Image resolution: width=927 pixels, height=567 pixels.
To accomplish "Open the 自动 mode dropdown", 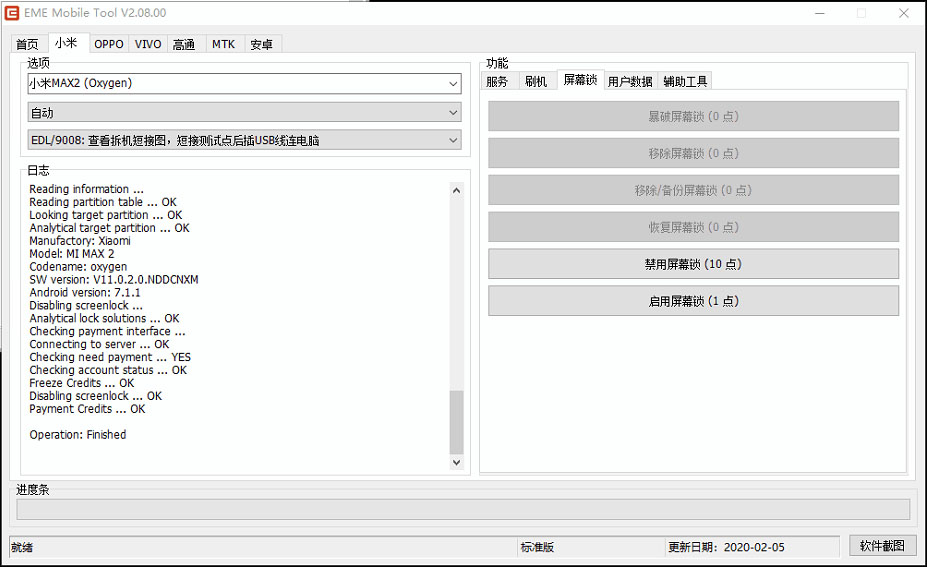I will (x=244, y=112).
